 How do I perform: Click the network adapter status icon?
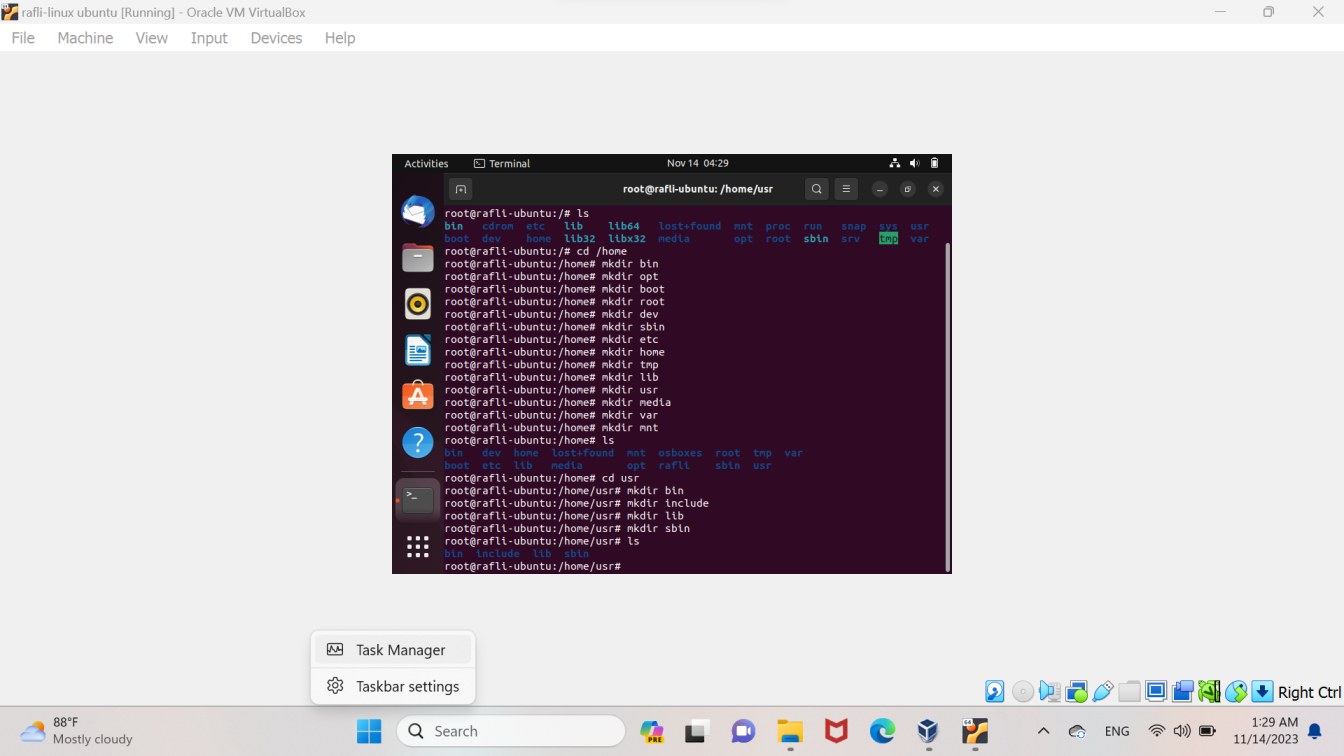point(1076,691)
